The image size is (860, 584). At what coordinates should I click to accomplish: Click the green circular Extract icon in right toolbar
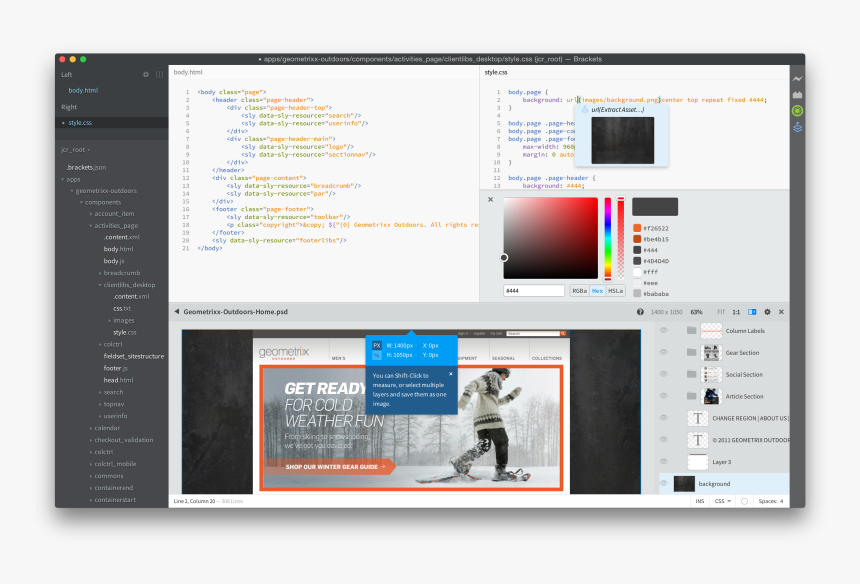pyautogui.click(x=797, y=111)
